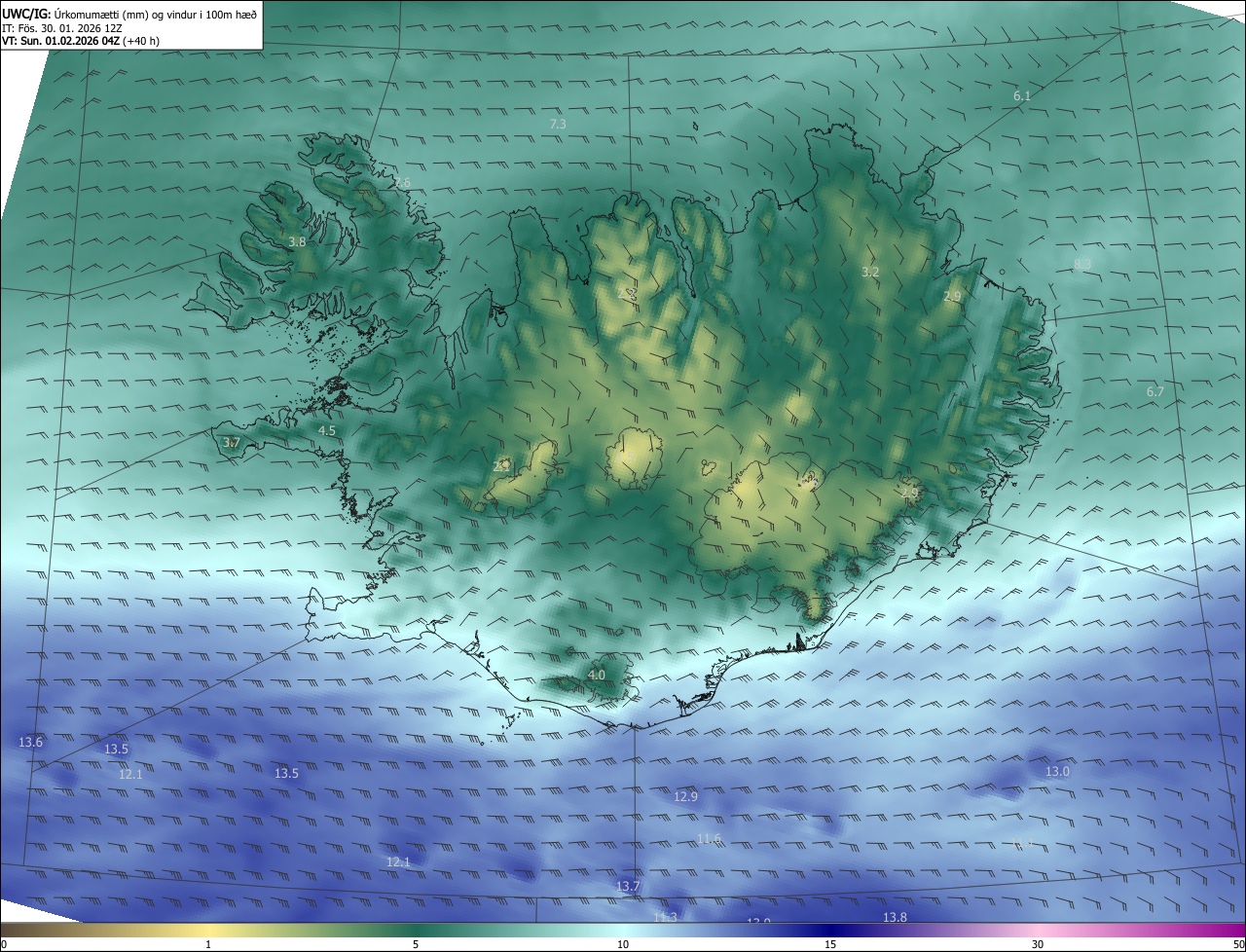Click the 3.7 precipitation value label
1246x952 pixels.
point(231,443)
